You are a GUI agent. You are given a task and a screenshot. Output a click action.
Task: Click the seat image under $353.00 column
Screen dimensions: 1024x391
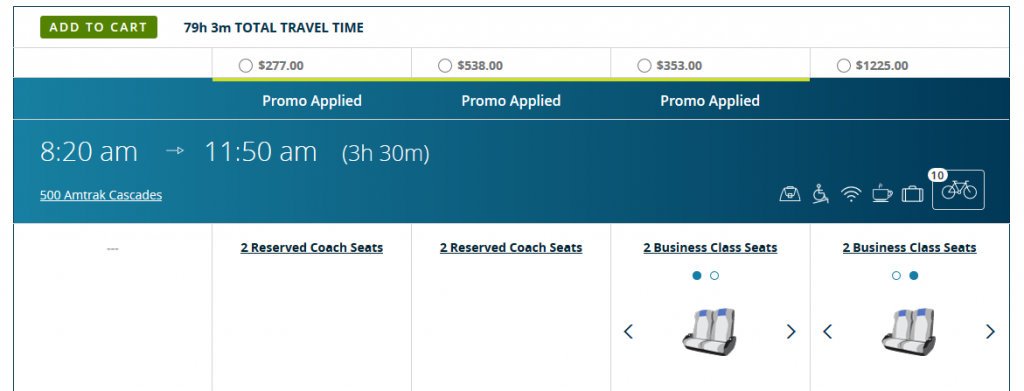pos(709,332)
